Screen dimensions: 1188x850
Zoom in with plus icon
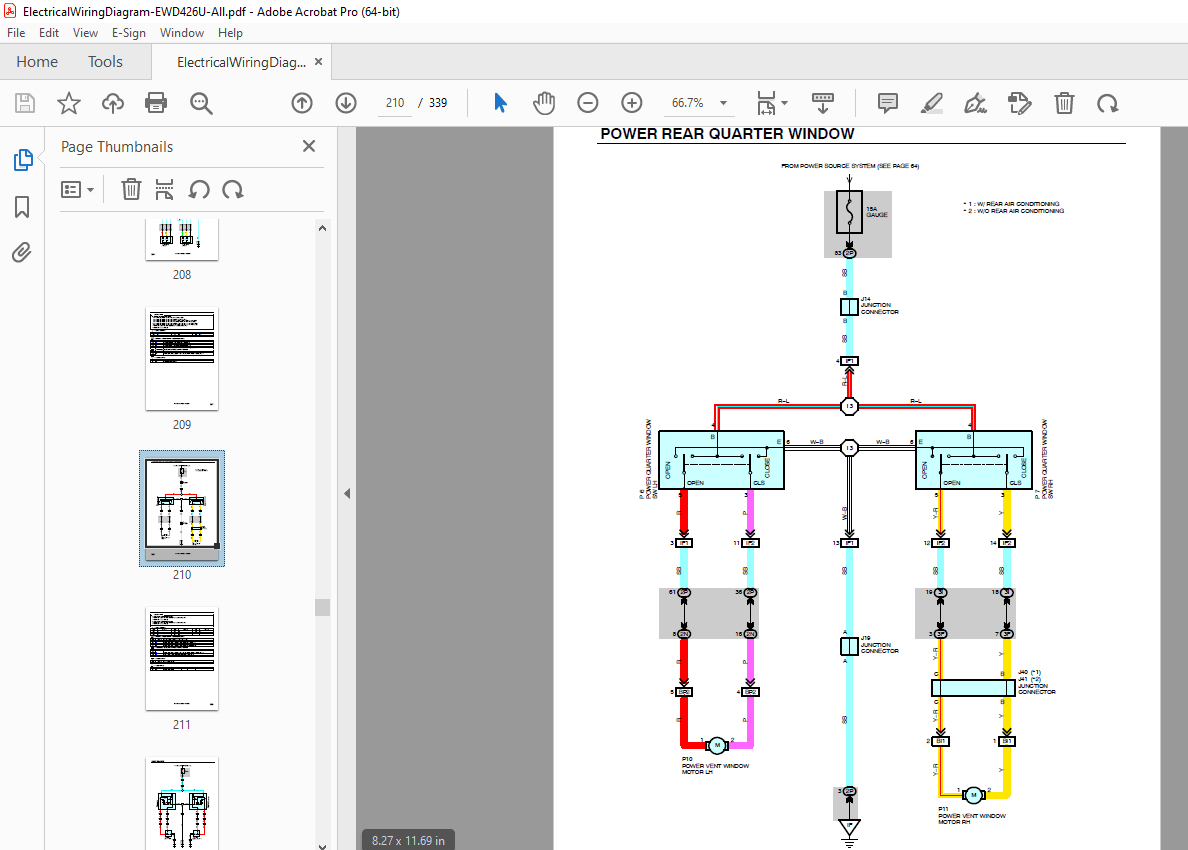tap(632, 103)
